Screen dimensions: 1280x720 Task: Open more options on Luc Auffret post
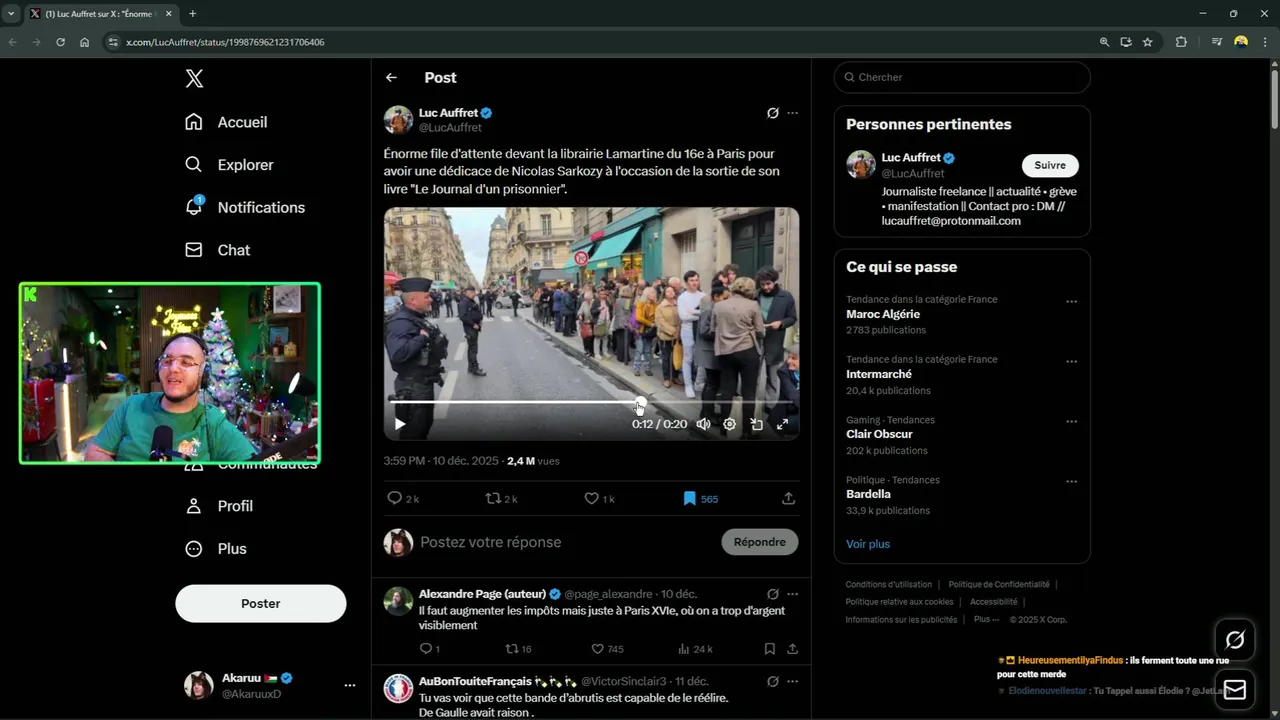pos(792,113)
